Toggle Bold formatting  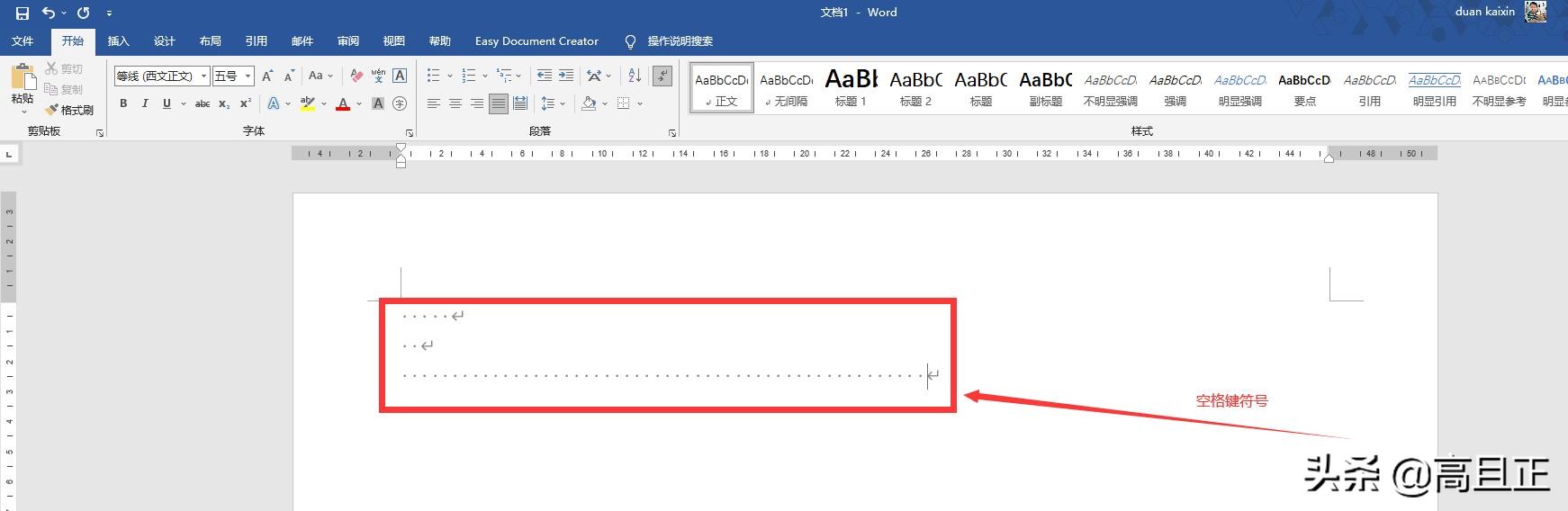pyautogui.click(x=123, y=103)
